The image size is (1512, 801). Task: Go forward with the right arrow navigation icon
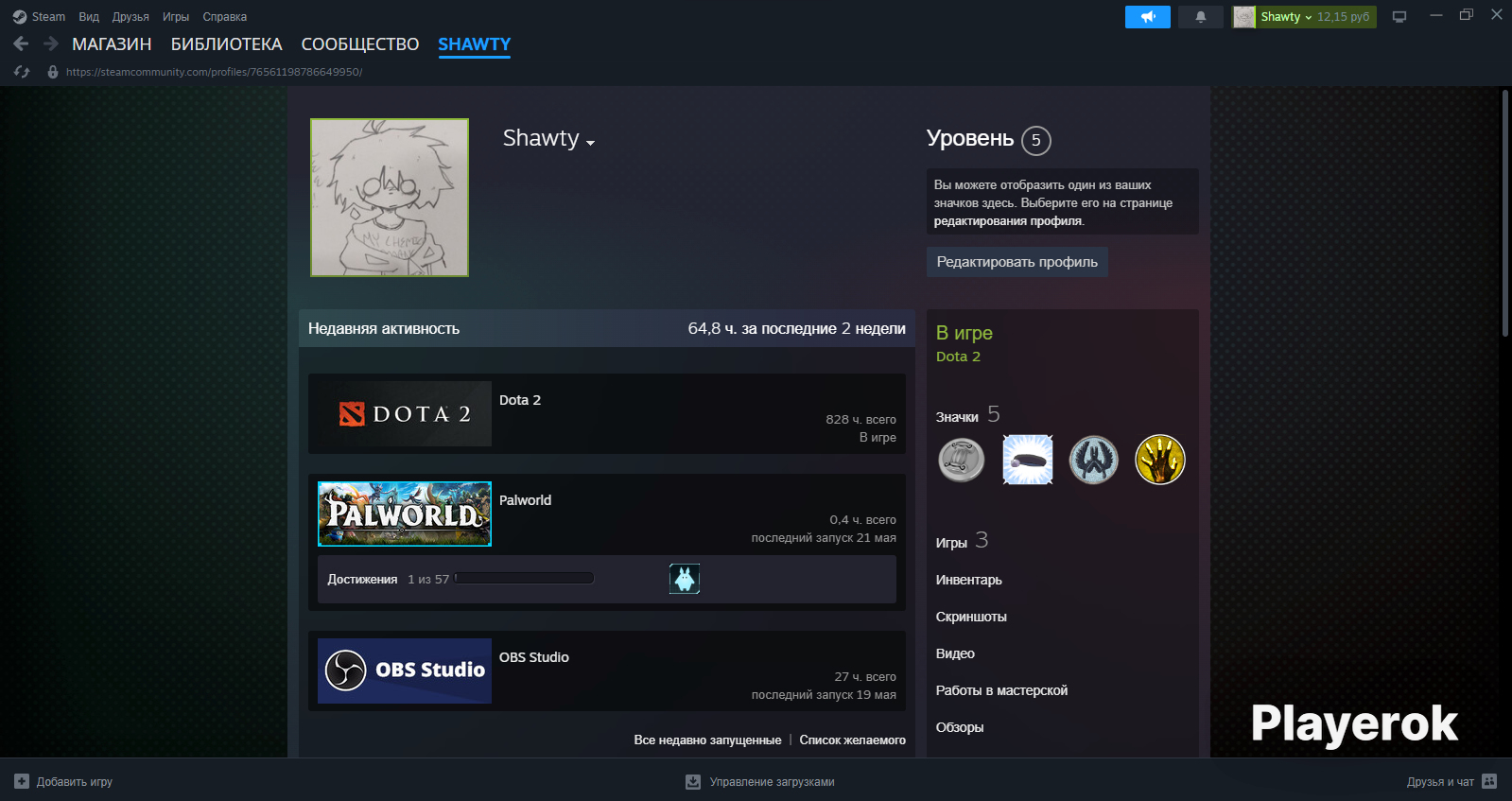click(x=51, y=44)
